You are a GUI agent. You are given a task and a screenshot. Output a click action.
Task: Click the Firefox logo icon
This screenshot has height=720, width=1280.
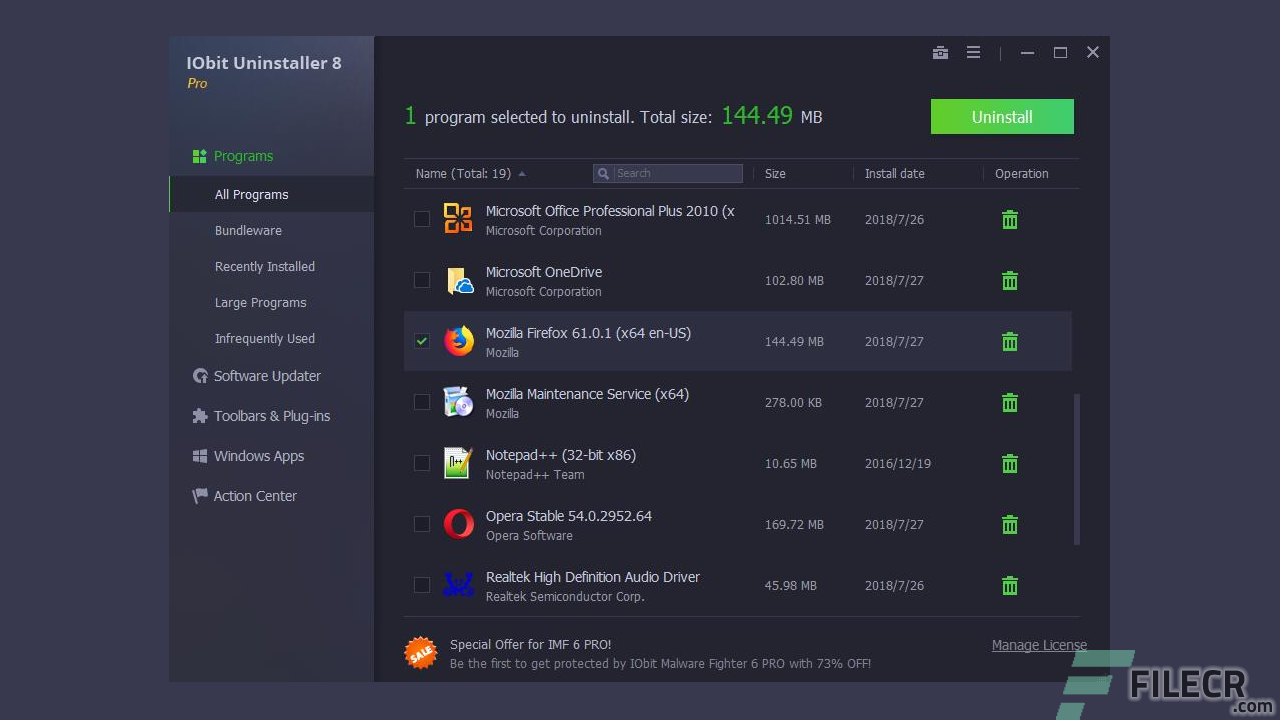pyautogui.click(x=458, y=341)
